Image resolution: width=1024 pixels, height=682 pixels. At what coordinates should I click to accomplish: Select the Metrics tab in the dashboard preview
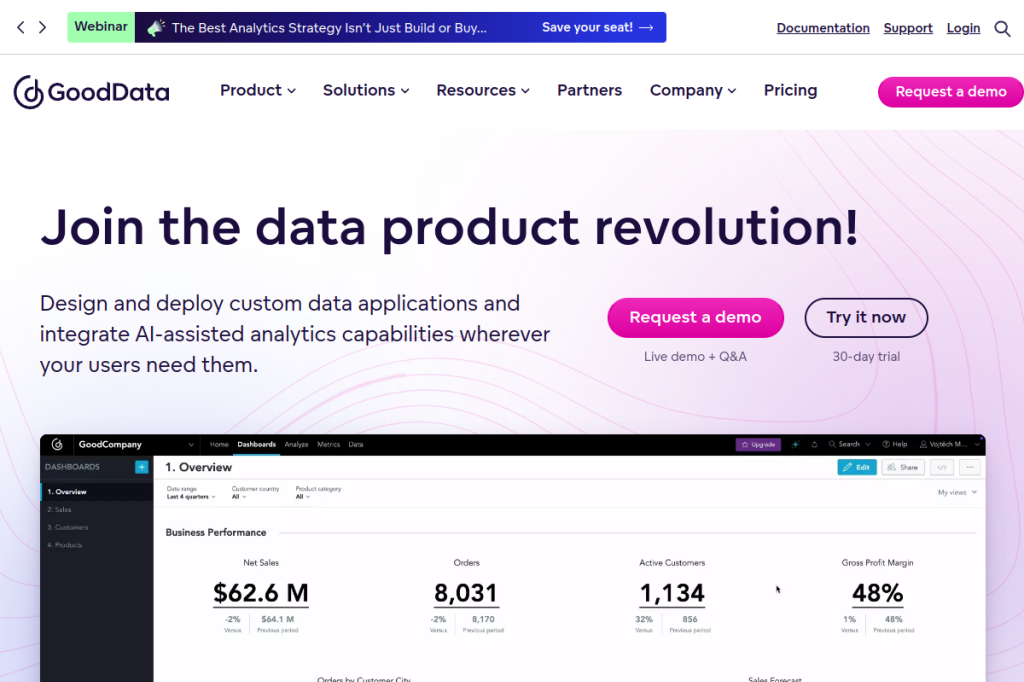point(328,444)
